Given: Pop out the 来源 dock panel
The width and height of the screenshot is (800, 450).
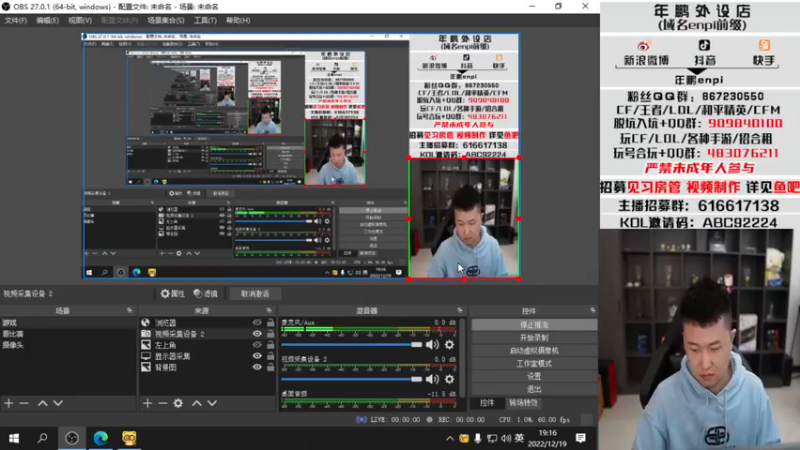Looking at the screenshot, I should point(269,310).
